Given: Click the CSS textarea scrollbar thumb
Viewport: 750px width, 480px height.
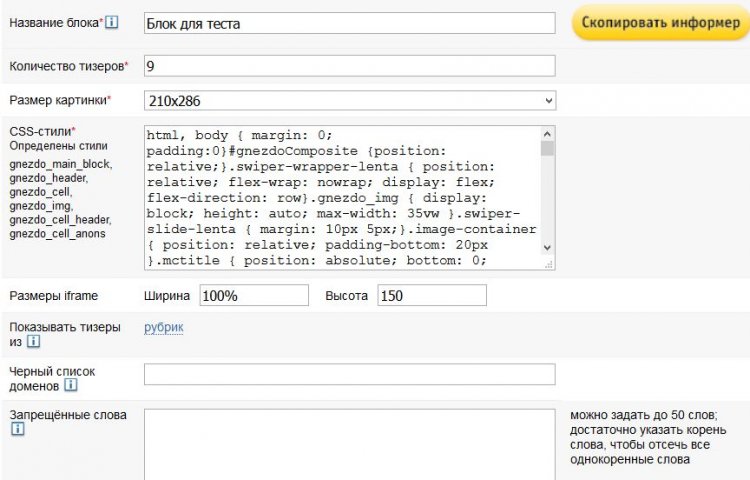Looking at the screenshot, I should [x=548, y=148].
